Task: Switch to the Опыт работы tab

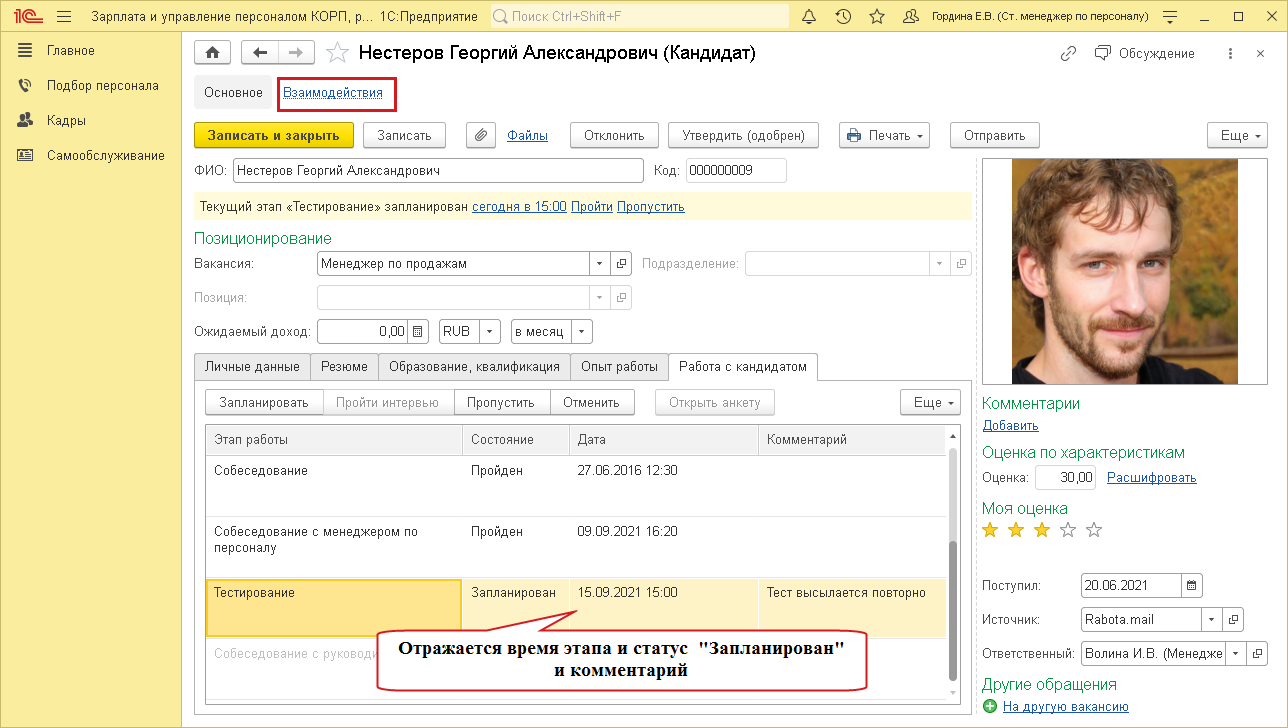Action: (620, 367)
